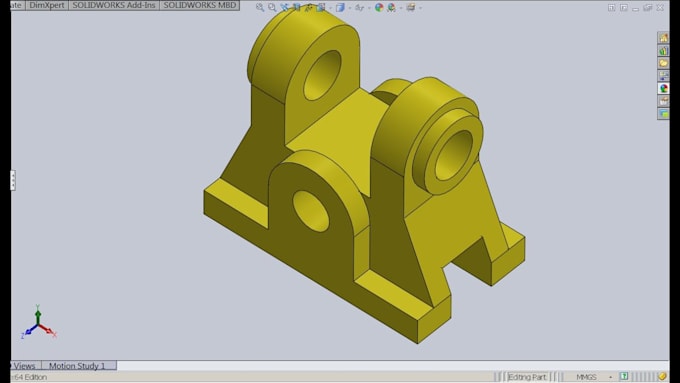
Task: Open the Display Style cube icon
Action: pyautogui.click(x=340, y=7)
